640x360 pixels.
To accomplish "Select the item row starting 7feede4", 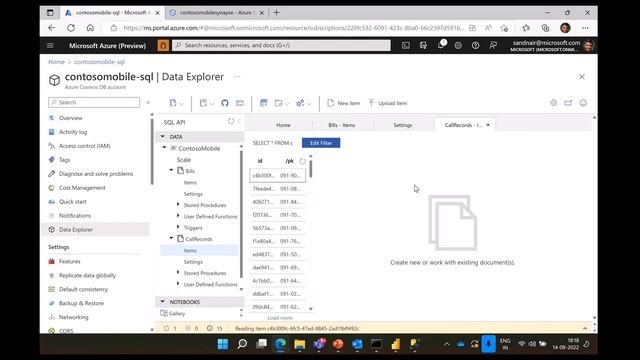I will click(278, 189).
